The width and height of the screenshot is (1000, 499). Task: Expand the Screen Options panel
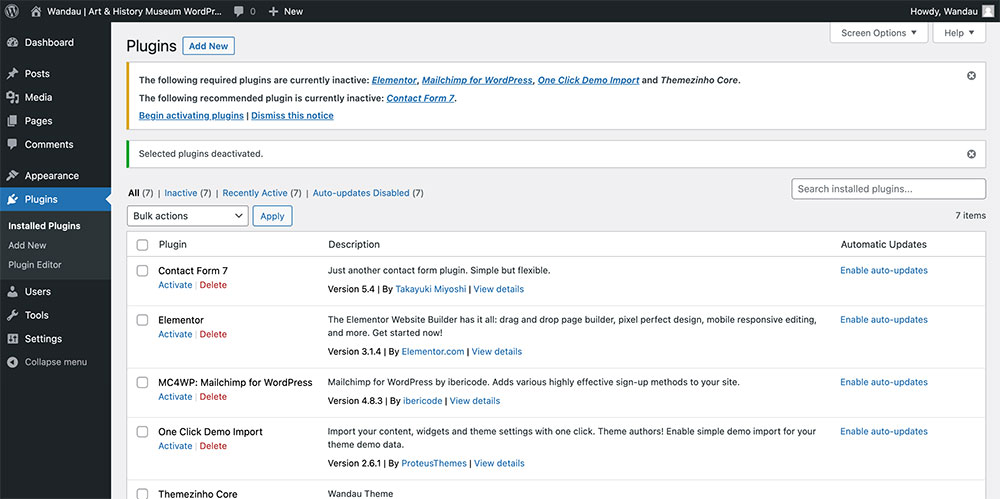(879, 33)
